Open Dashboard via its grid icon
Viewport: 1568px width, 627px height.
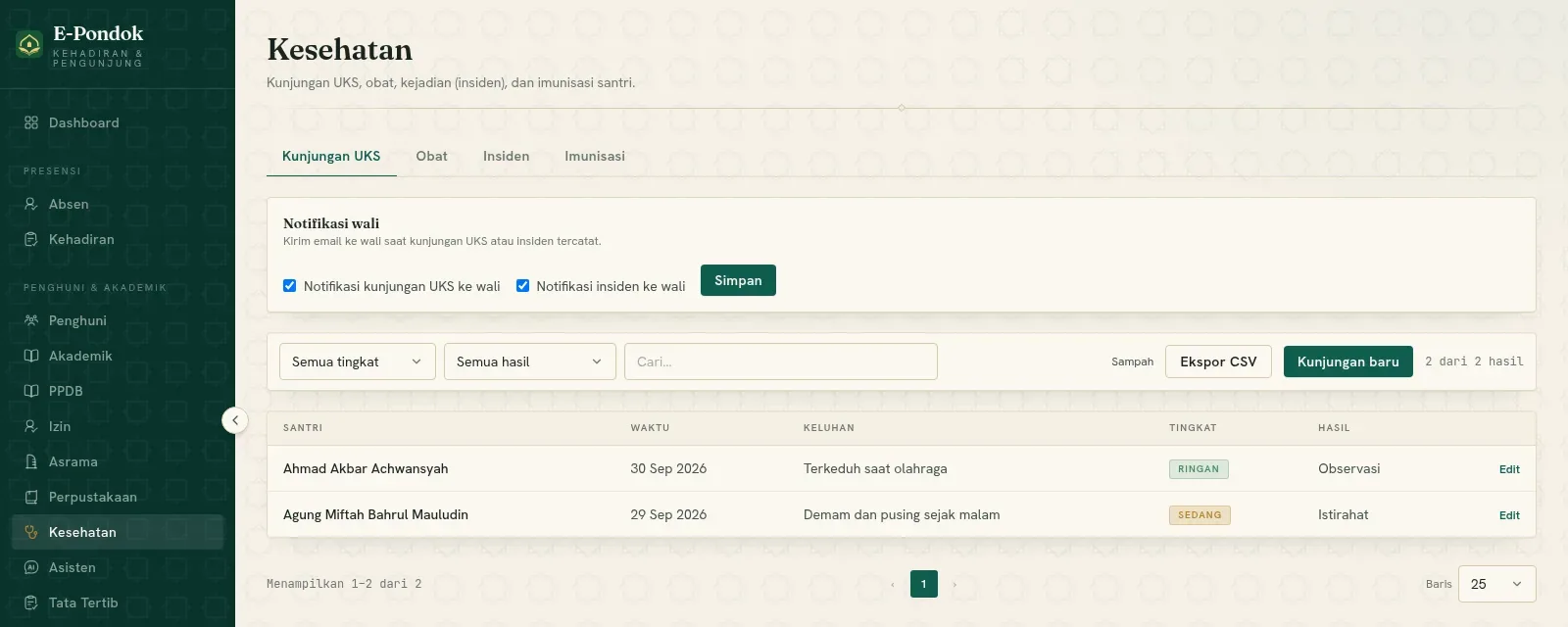31,122
